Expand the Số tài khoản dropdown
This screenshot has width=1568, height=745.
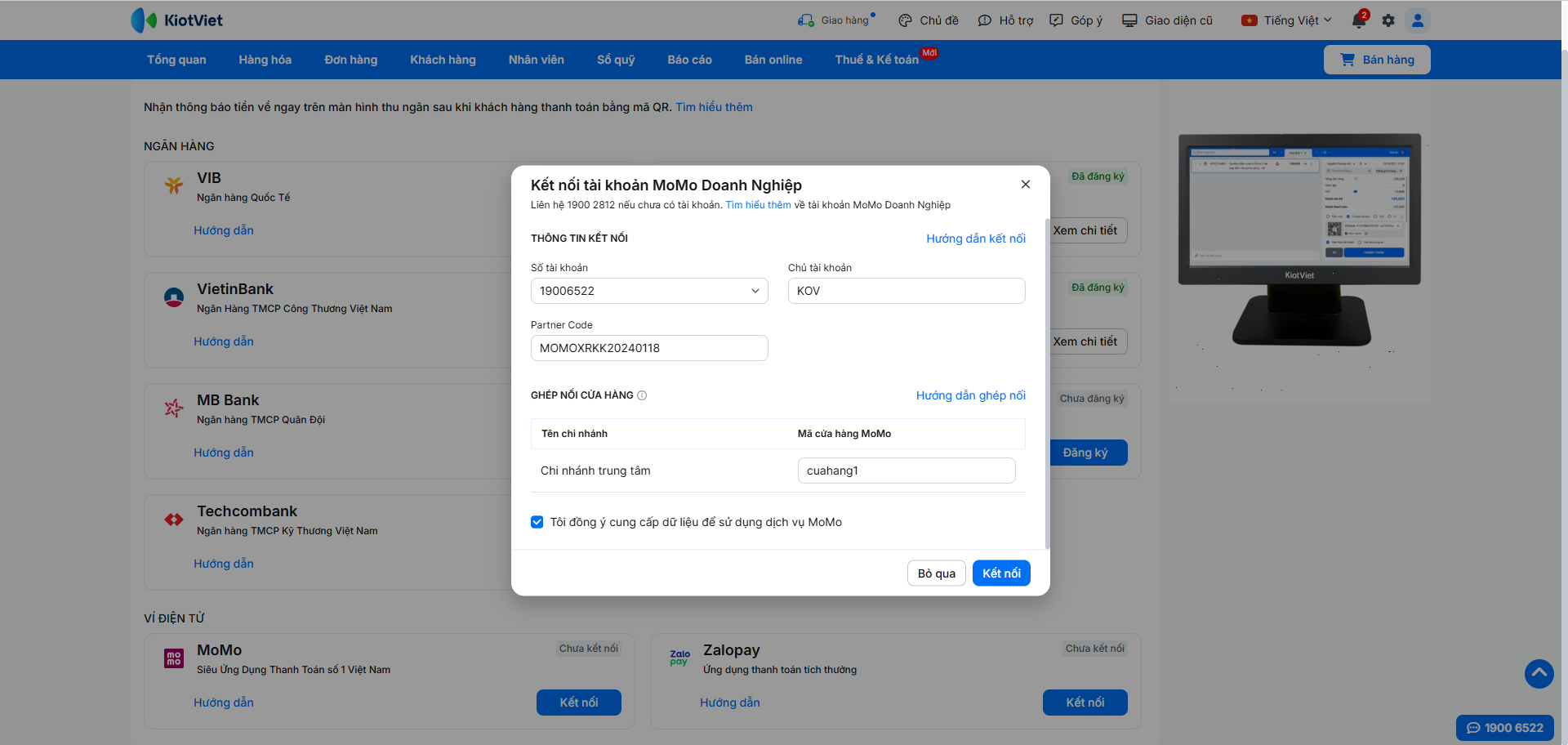click(755, 291)
